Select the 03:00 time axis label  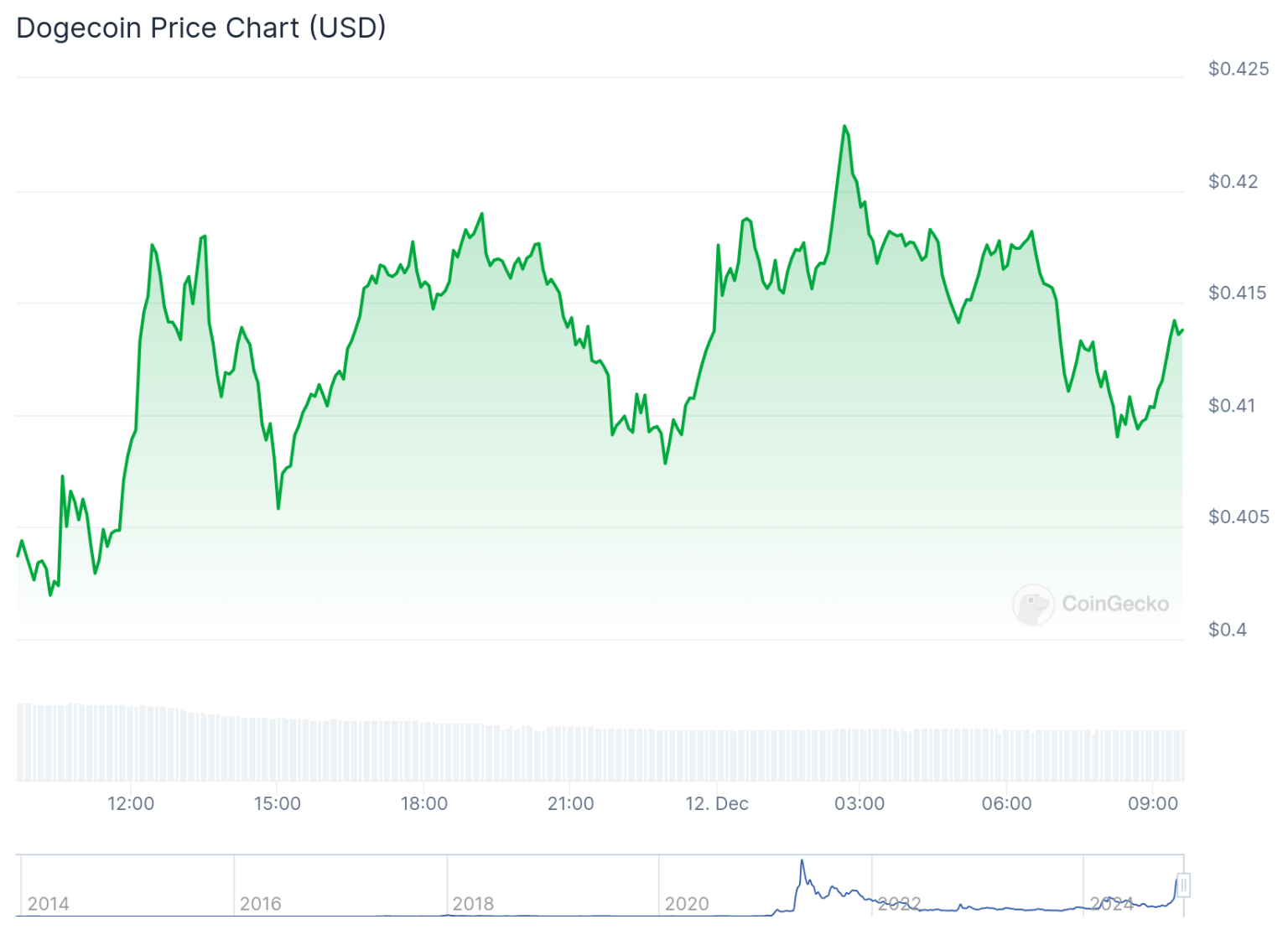[x=860, y=803]
